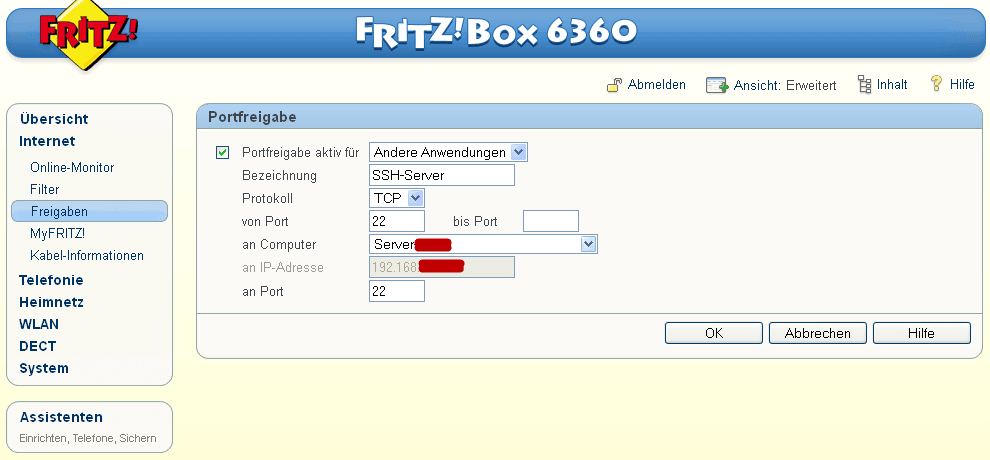Click the Hilfe question mark icon
Screen dimensions: 990x460
(937, 84)
